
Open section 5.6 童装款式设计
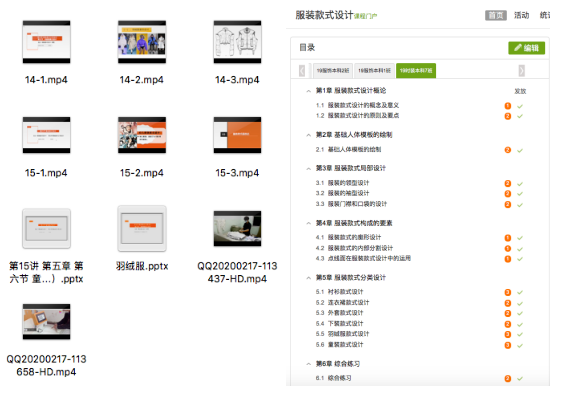[x=339, y=345]
